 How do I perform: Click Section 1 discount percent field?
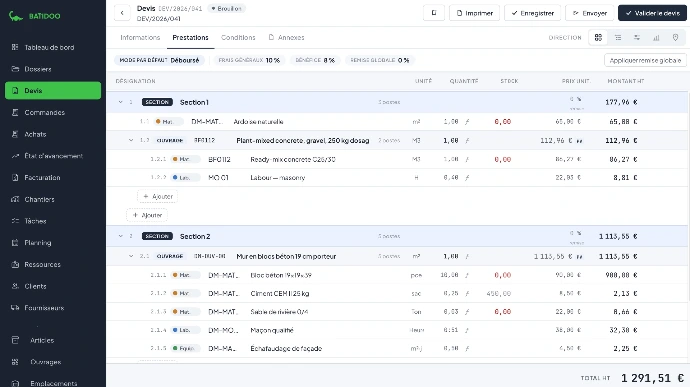[x=576, y=100]
